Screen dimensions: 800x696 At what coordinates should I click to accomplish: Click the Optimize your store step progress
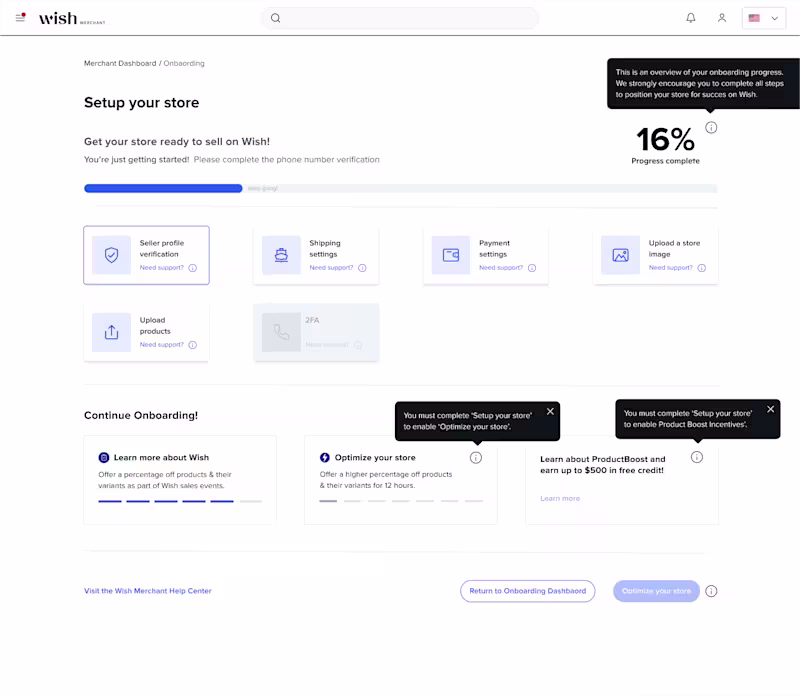pyautogui.click(x=401, y=501)
